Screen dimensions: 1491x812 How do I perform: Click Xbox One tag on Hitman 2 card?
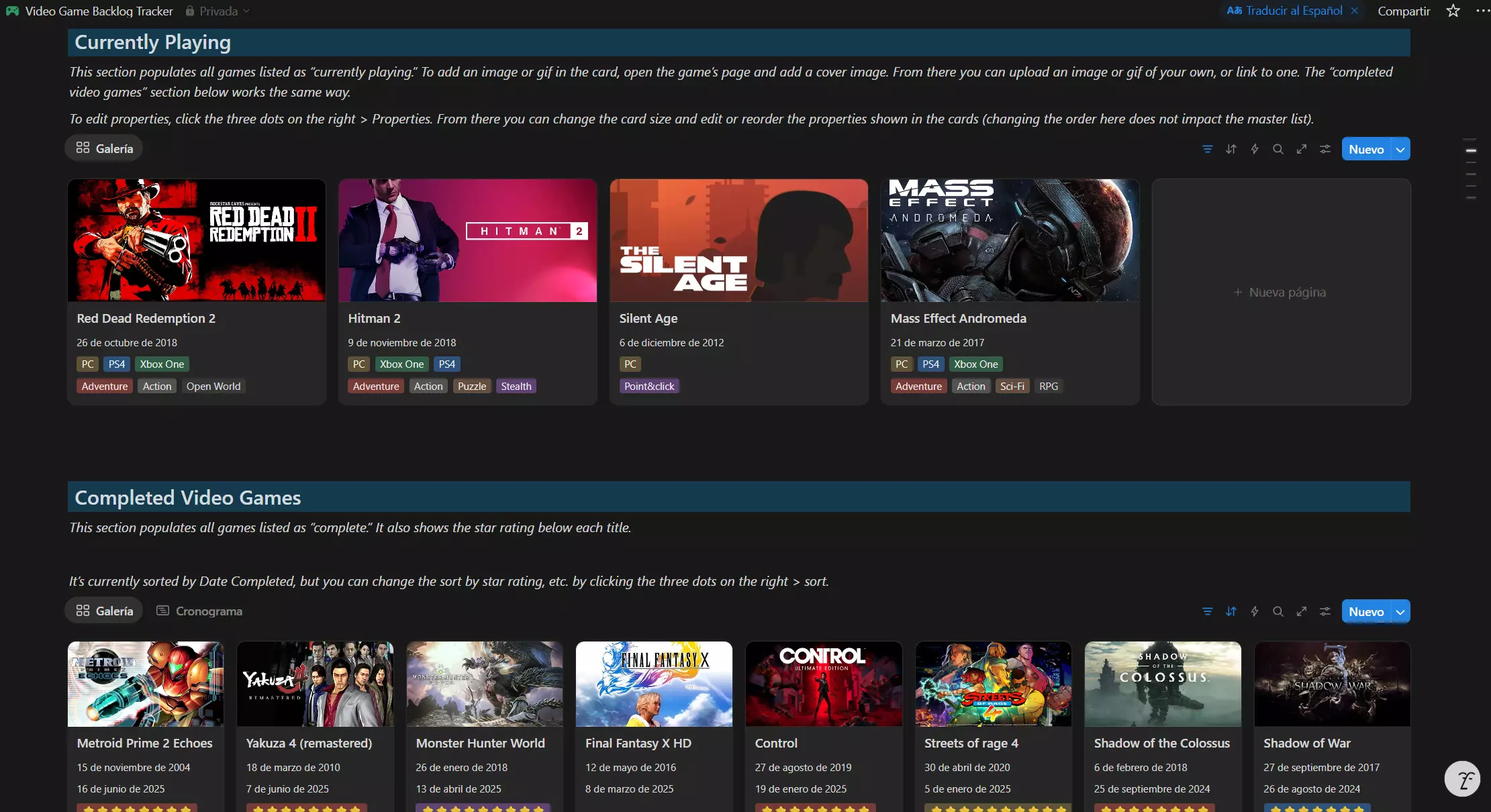coord(401,364)
